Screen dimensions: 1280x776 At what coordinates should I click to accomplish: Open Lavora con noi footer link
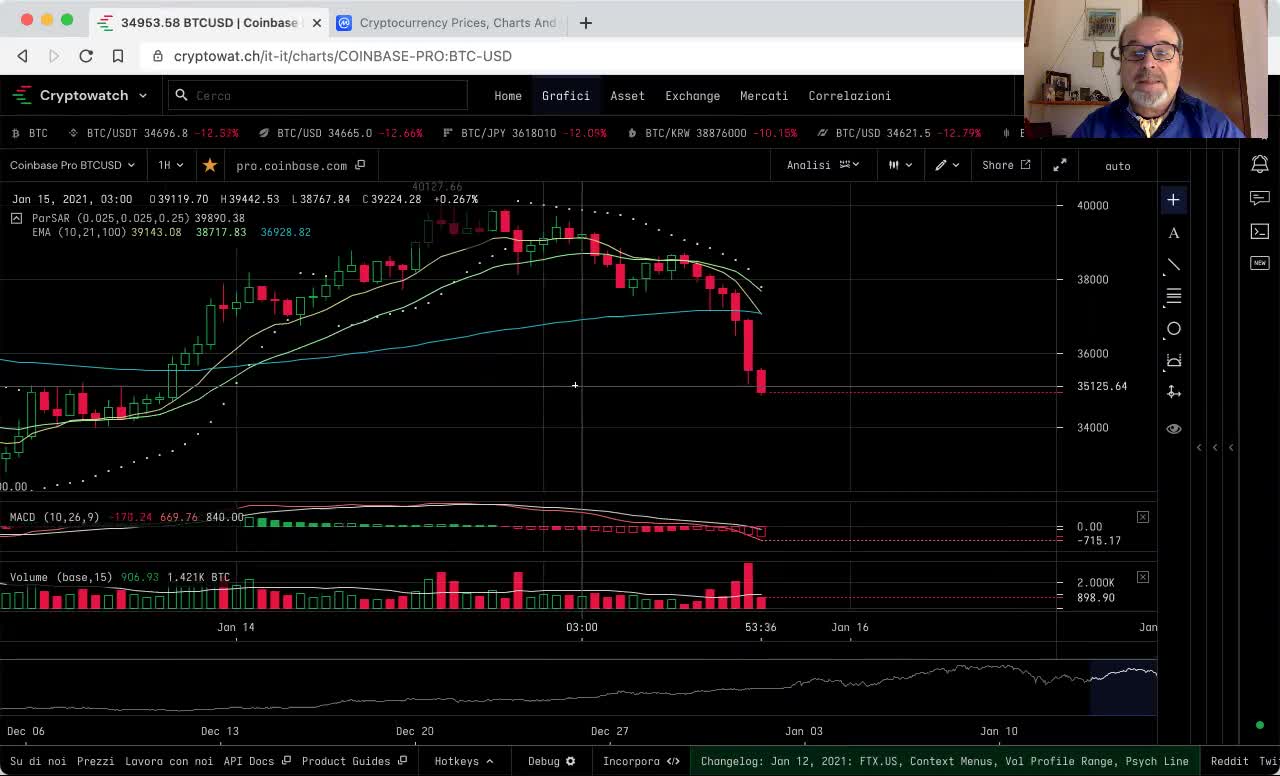[x=169, y=761]
